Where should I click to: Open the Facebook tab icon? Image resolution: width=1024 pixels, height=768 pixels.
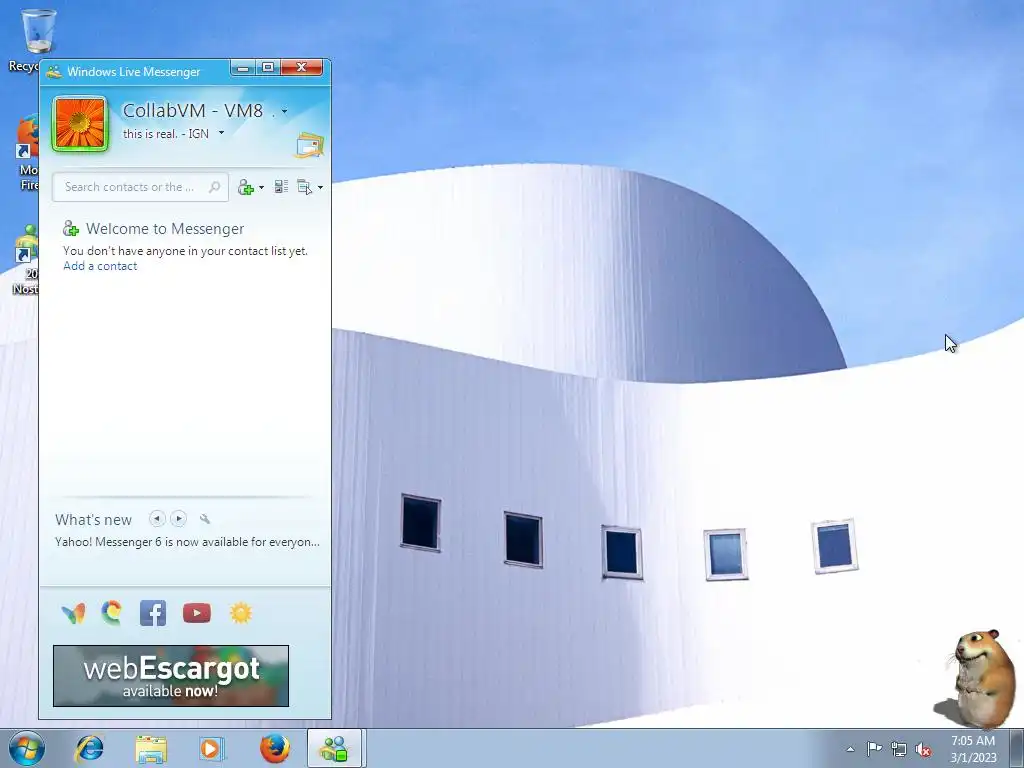click(x=153, y=613)
